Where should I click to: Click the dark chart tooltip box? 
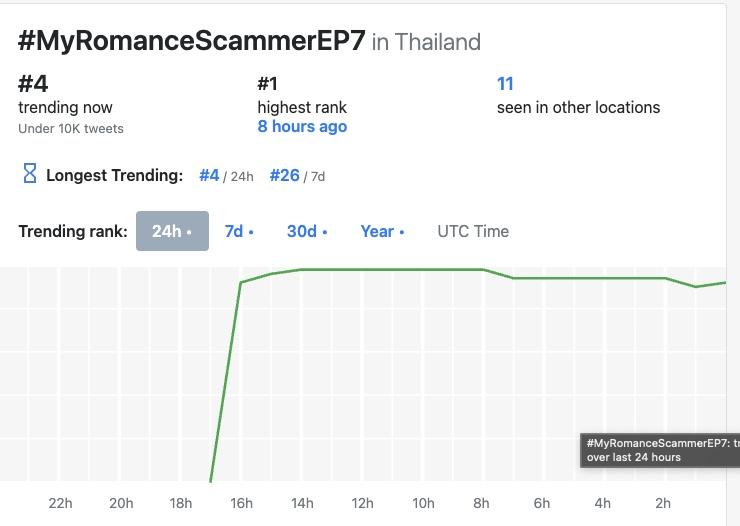(660, 449)
